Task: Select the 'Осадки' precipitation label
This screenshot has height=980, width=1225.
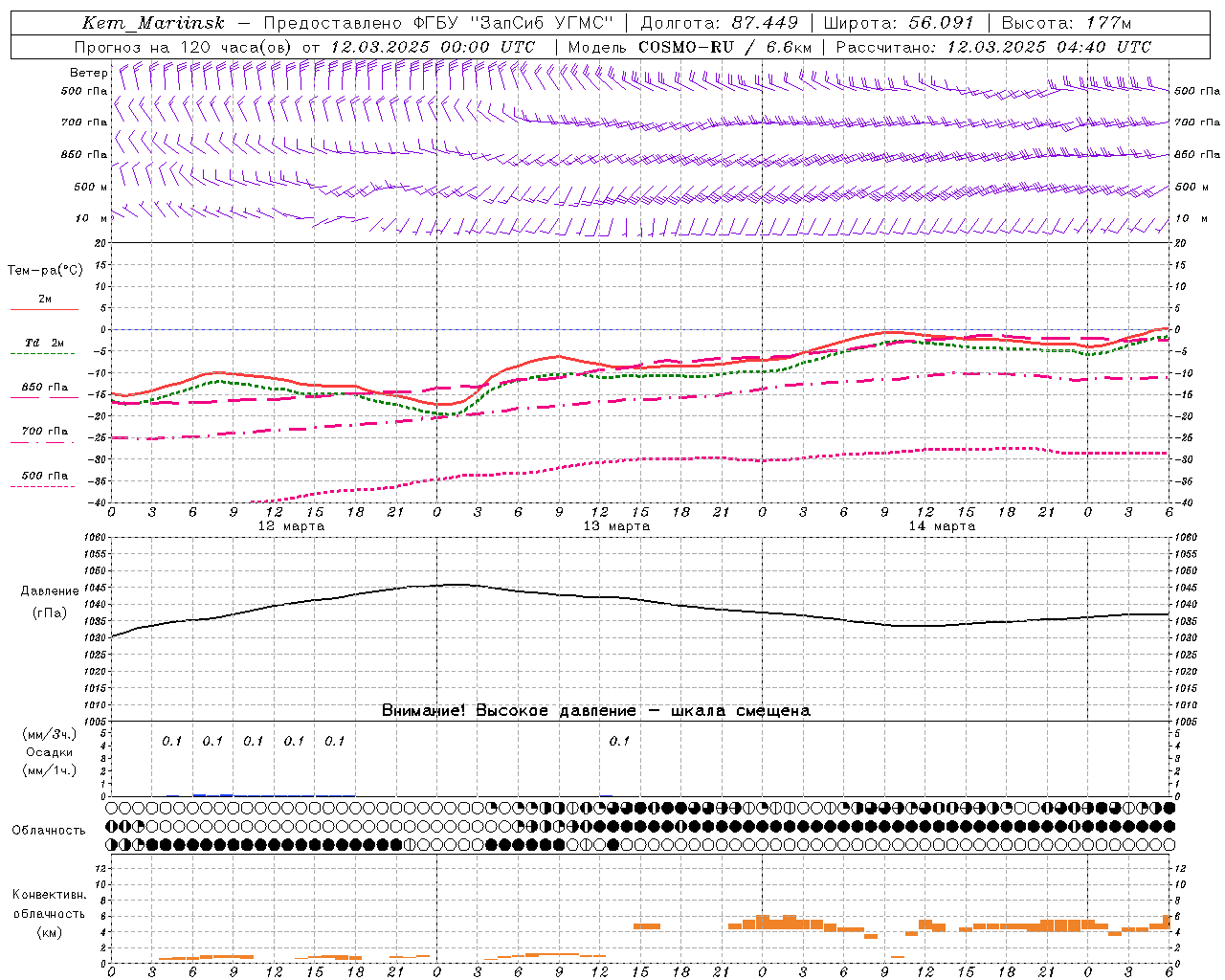Action: (50, 752)
